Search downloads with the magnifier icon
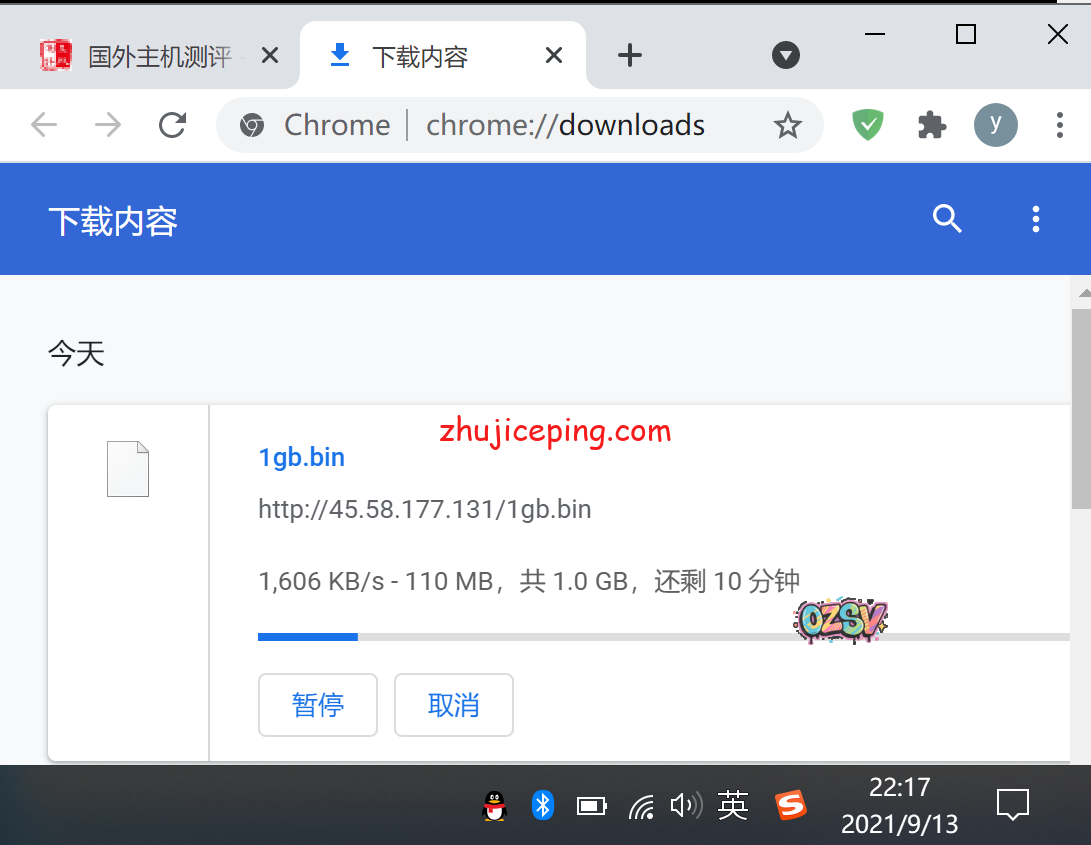The width and height of the screenshot is (1091, 845). (x=946, y=219)
